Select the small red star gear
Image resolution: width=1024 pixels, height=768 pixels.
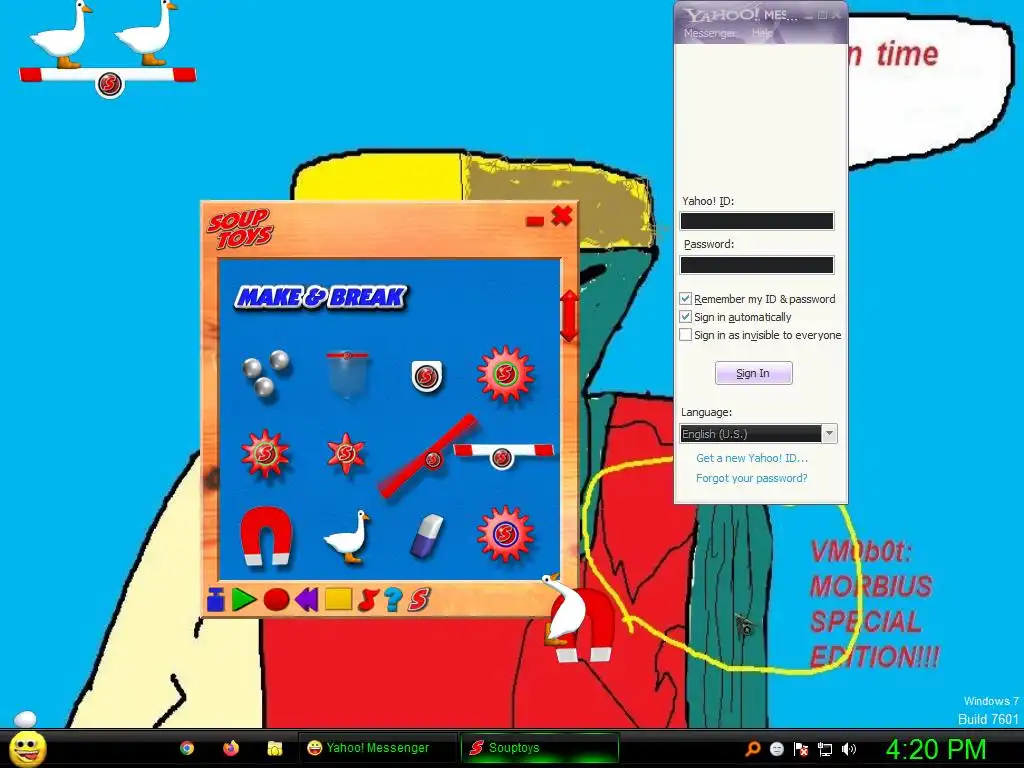pos(346,453)
